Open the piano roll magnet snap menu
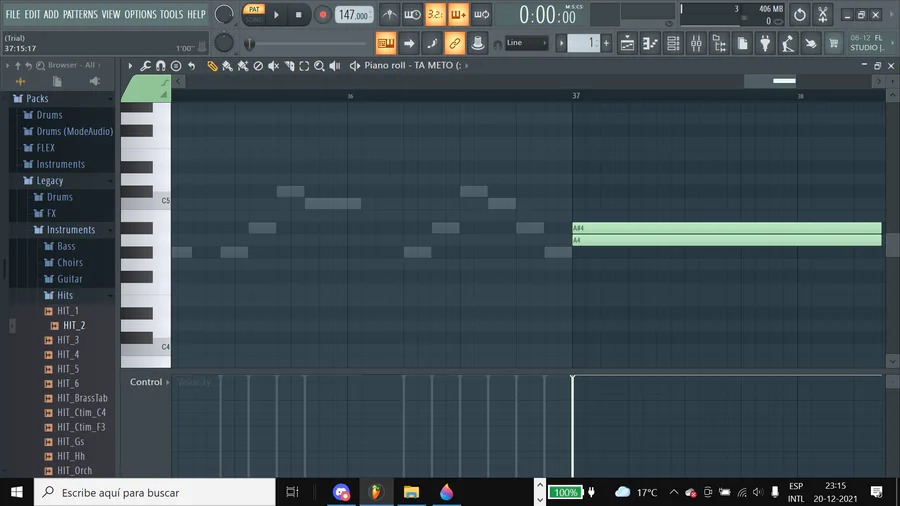 [x=161, y=66]
